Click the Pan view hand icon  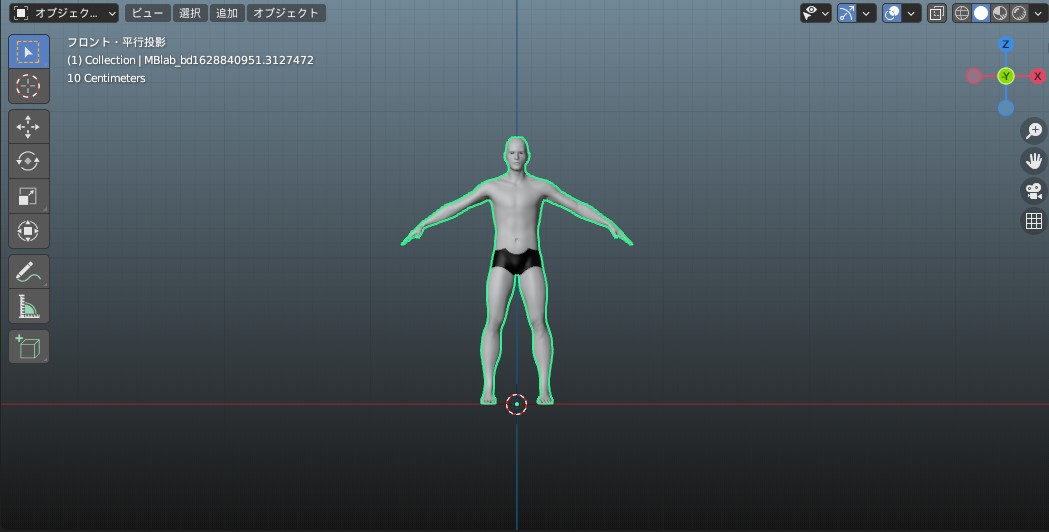click(1034, 161)
